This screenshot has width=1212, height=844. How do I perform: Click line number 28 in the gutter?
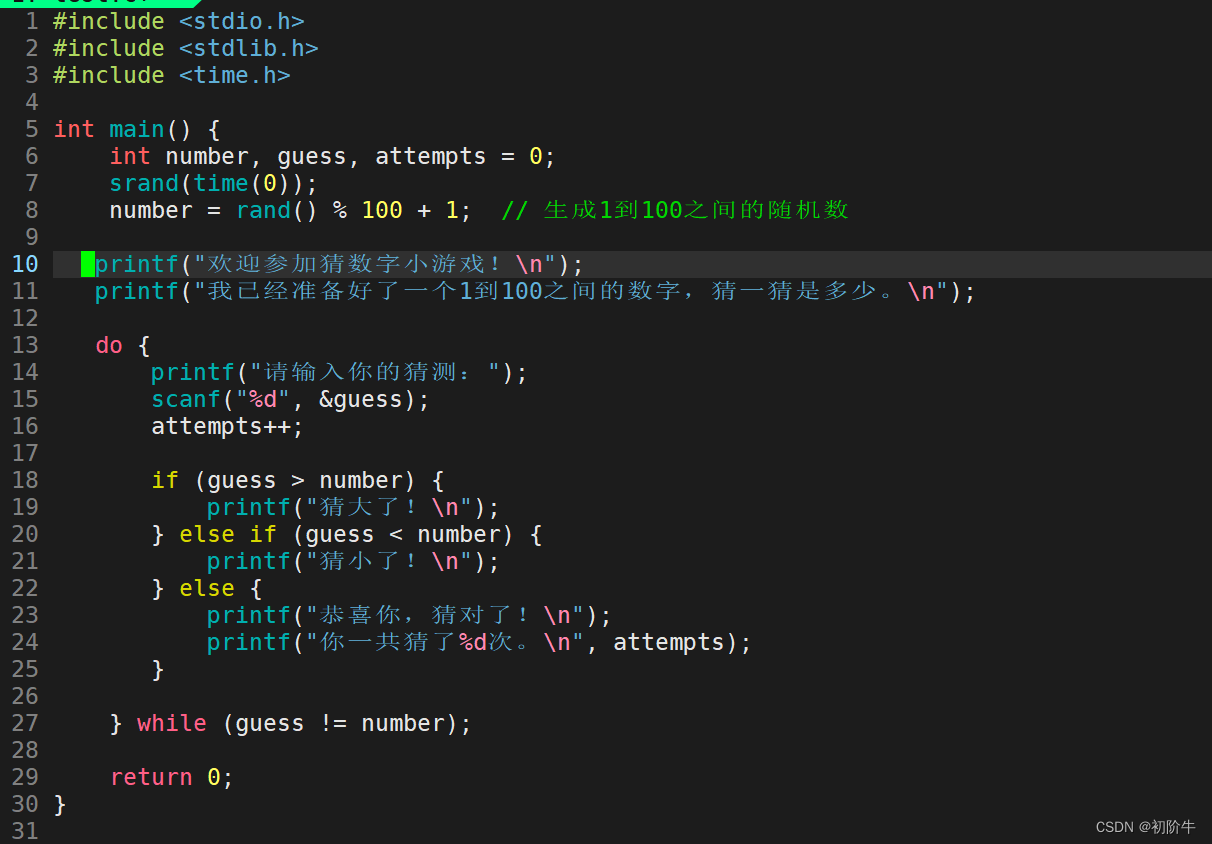[25, 750]
